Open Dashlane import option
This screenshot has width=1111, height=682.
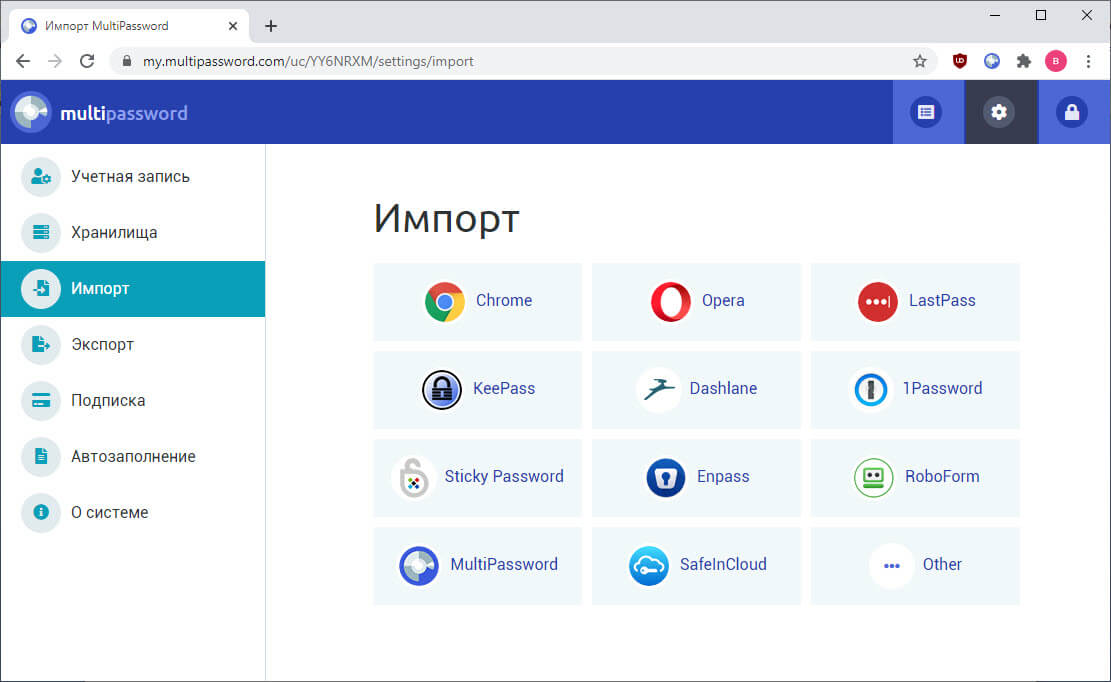696,390
